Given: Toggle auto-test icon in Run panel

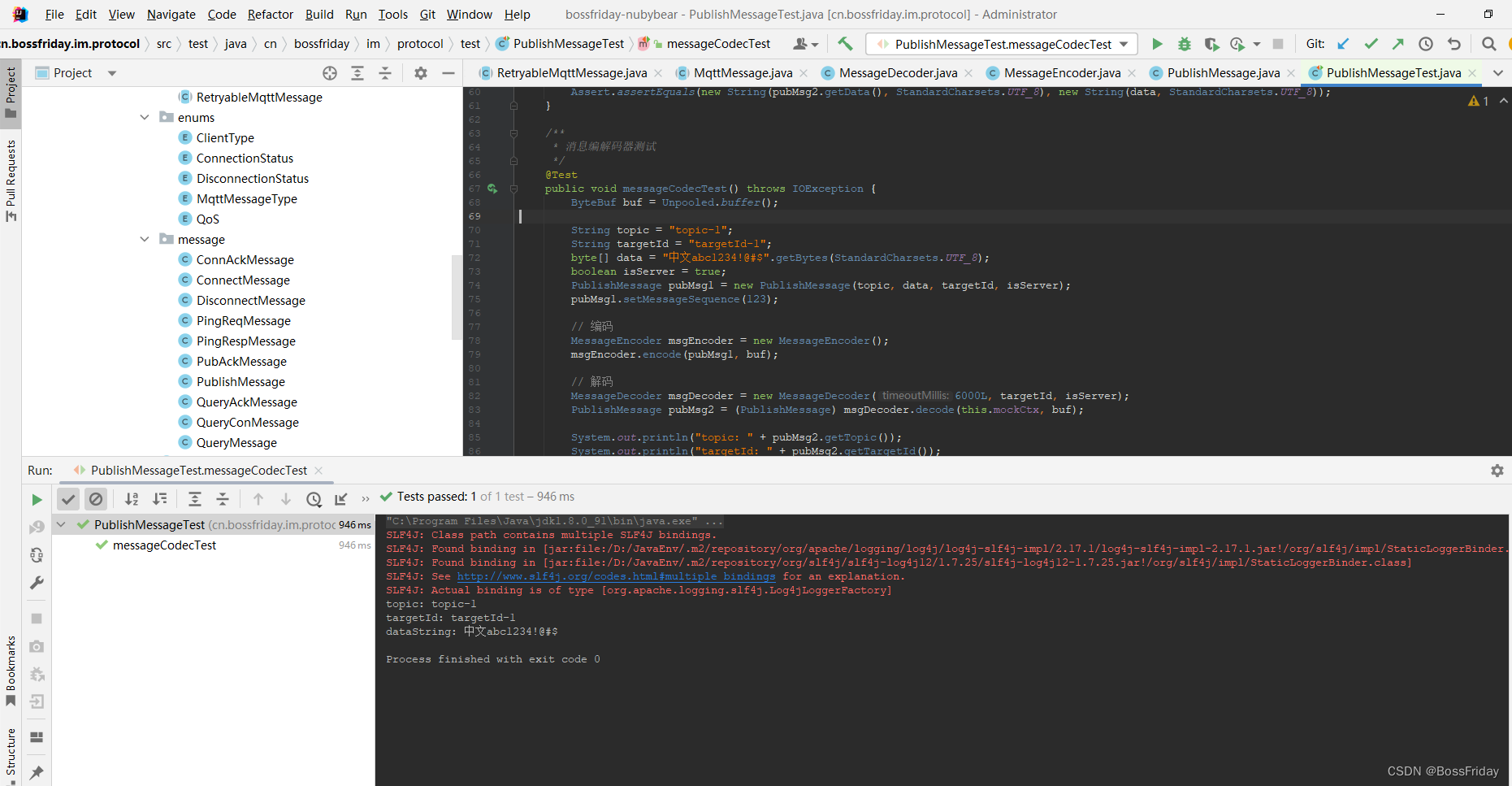Looking at the screenshot, I should pos(37,555).
